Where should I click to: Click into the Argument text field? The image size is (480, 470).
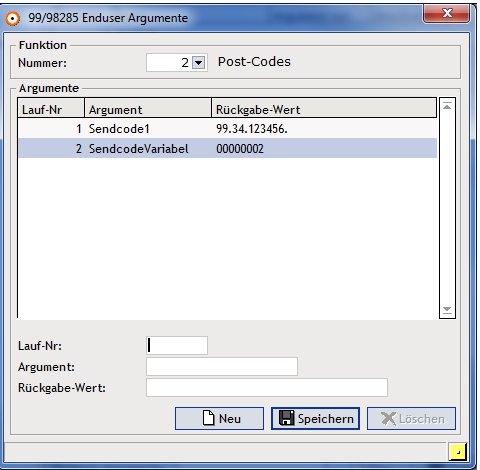[222, 367]
